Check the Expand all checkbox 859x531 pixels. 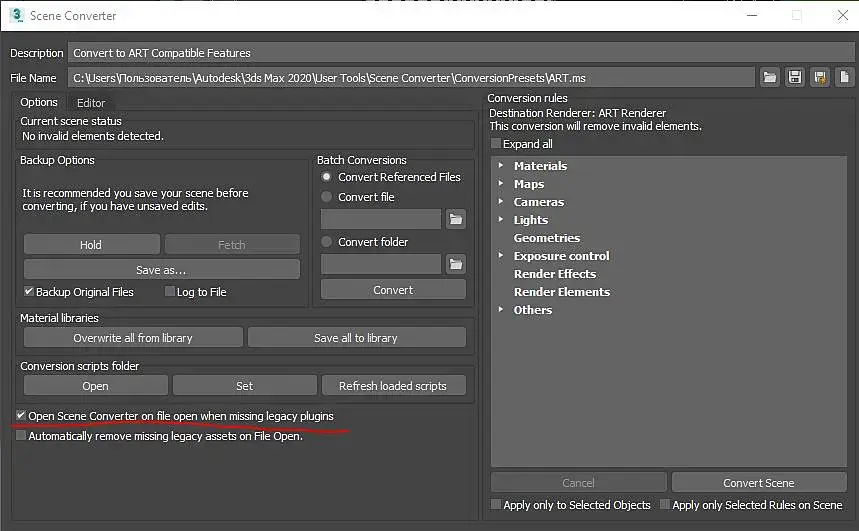(x=496, y=144)
